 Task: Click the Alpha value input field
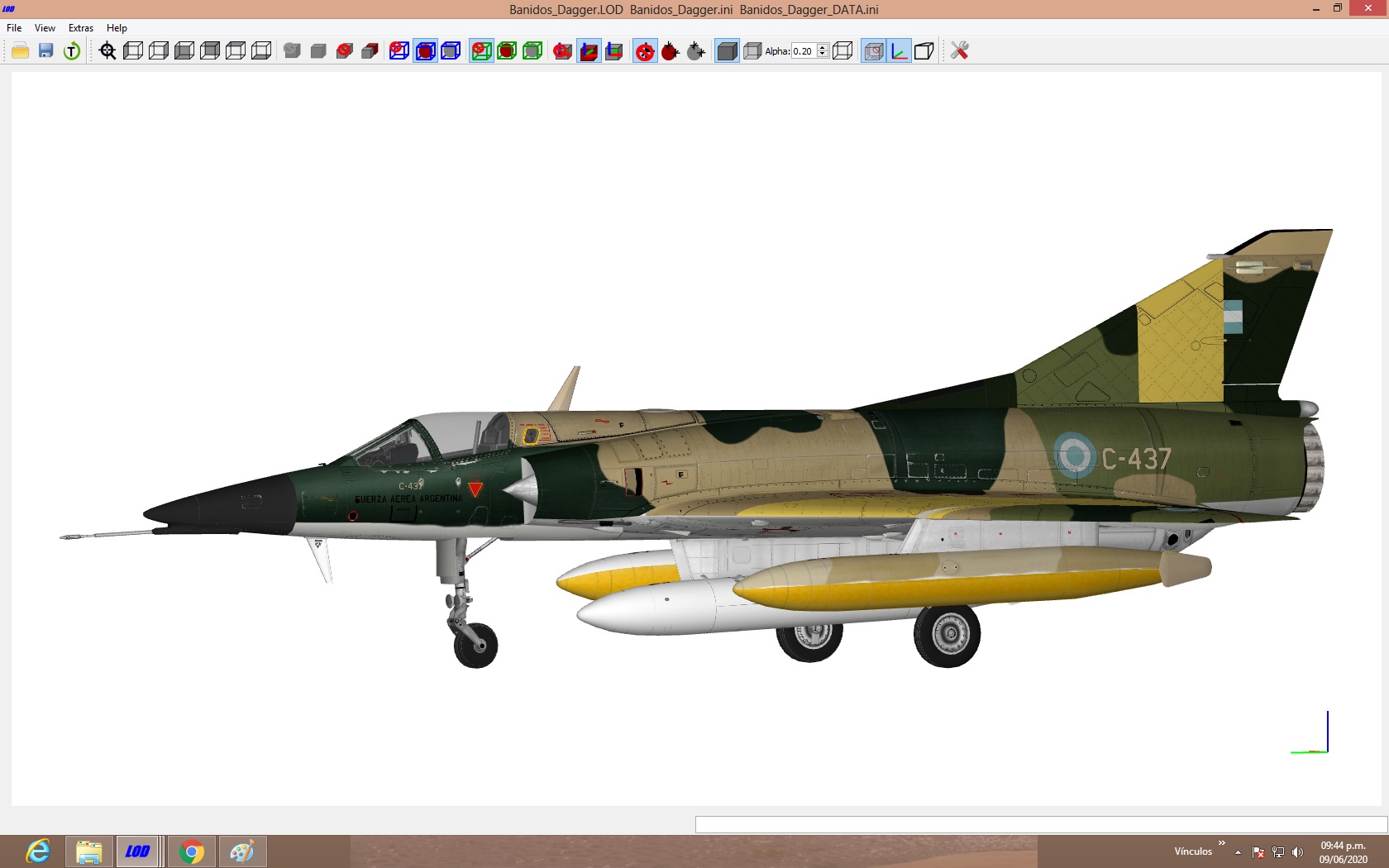coord(804,51)
